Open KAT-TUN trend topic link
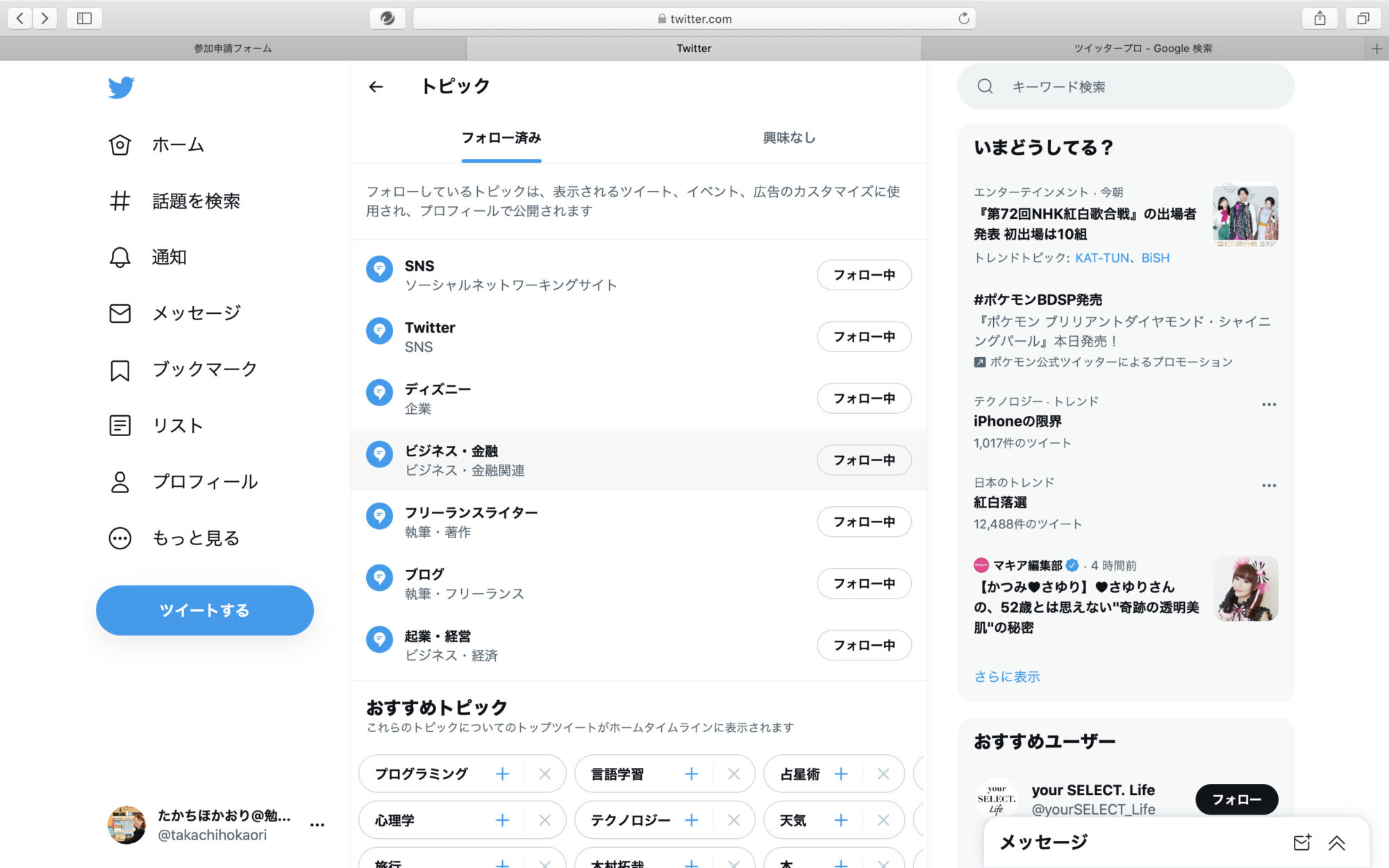This screenshot has height=868, width=1389. coord(1102,258)
